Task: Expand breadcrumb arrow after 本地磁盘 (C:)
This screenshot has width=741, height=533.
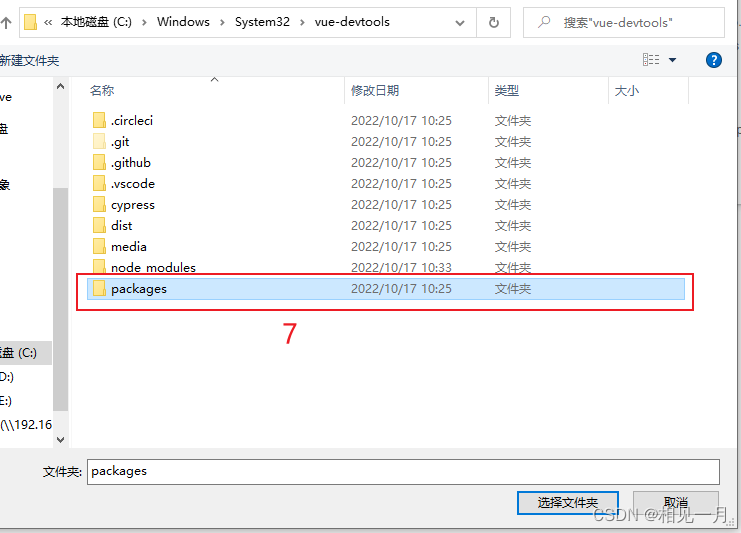Action: [x=144, y=22]
